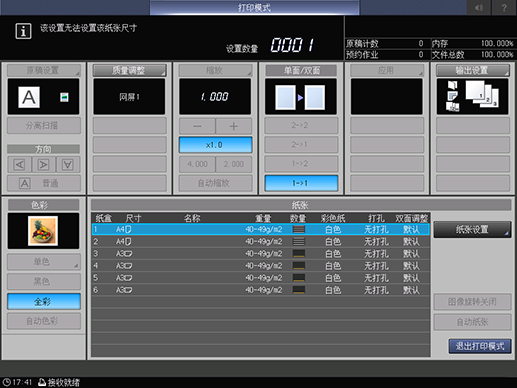Select paper tray 5 A3 row
The height and width of the screenshot is (388, 517).
[x=261, y=278]
